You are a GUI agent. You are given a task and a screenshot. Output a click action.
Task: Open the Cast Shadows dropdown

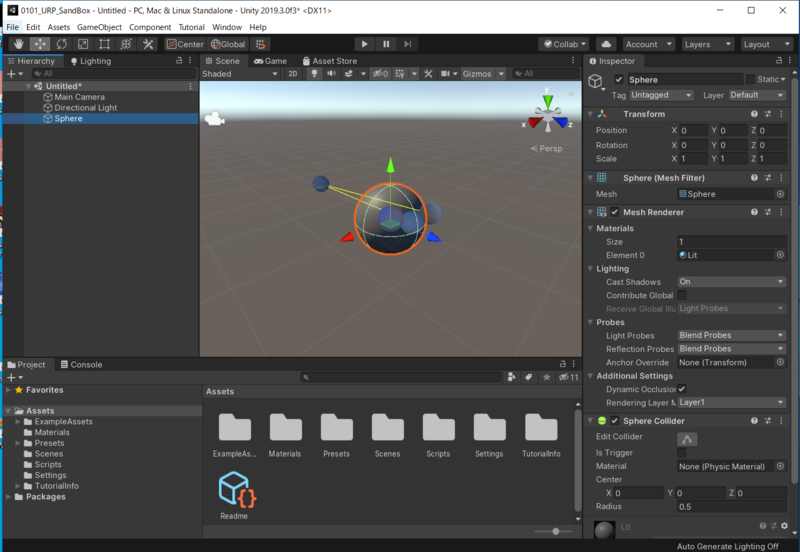pos(731,282)
